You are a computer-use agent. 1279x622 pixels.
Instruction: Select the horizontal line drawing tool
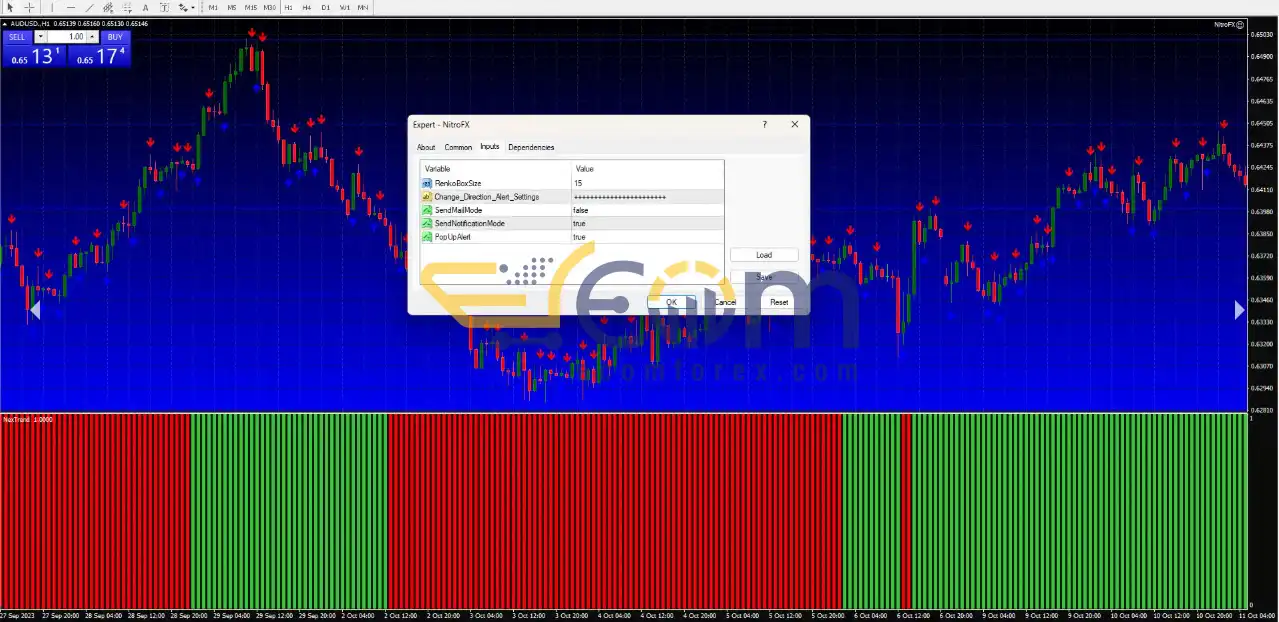[x=71, y=7]
